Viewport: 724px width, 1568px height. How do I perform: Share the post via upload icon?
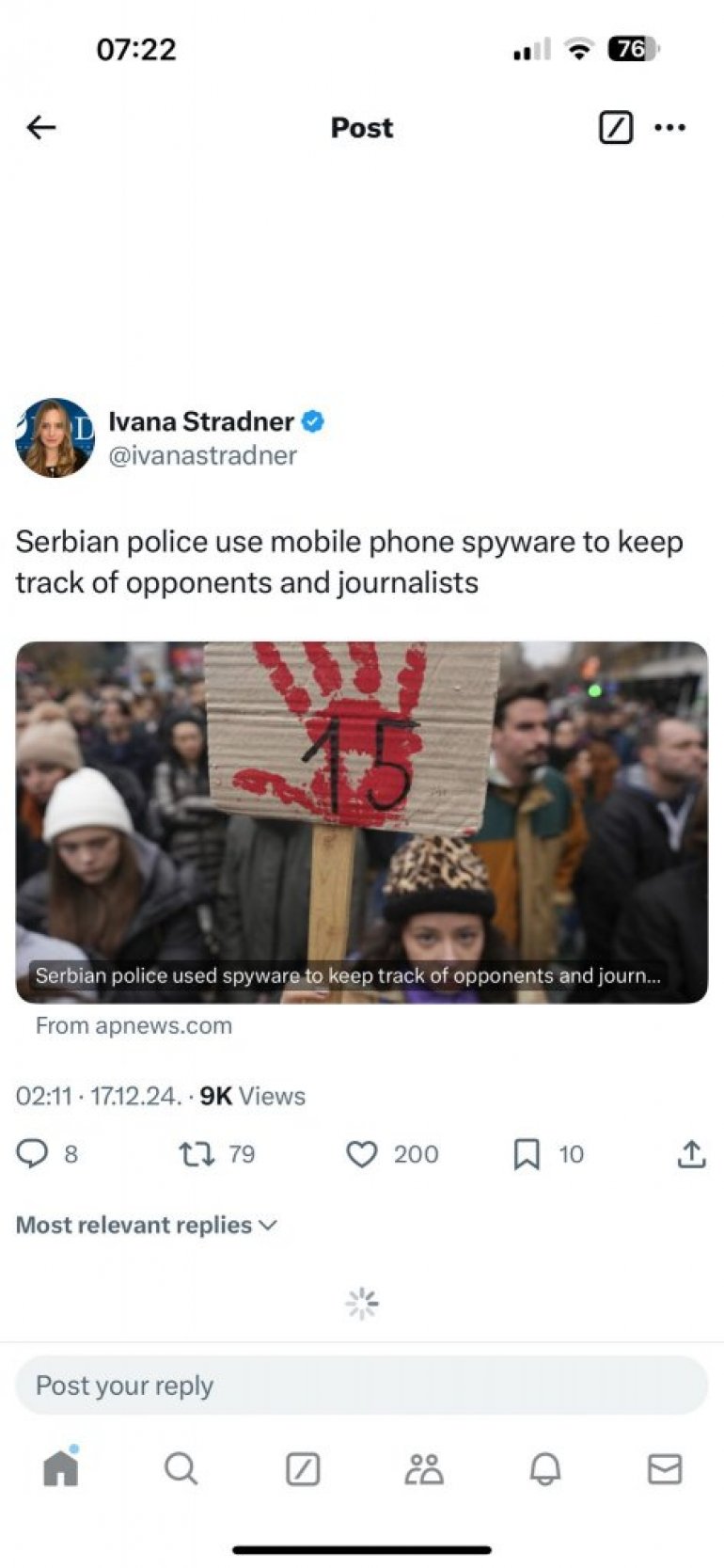691,1153
